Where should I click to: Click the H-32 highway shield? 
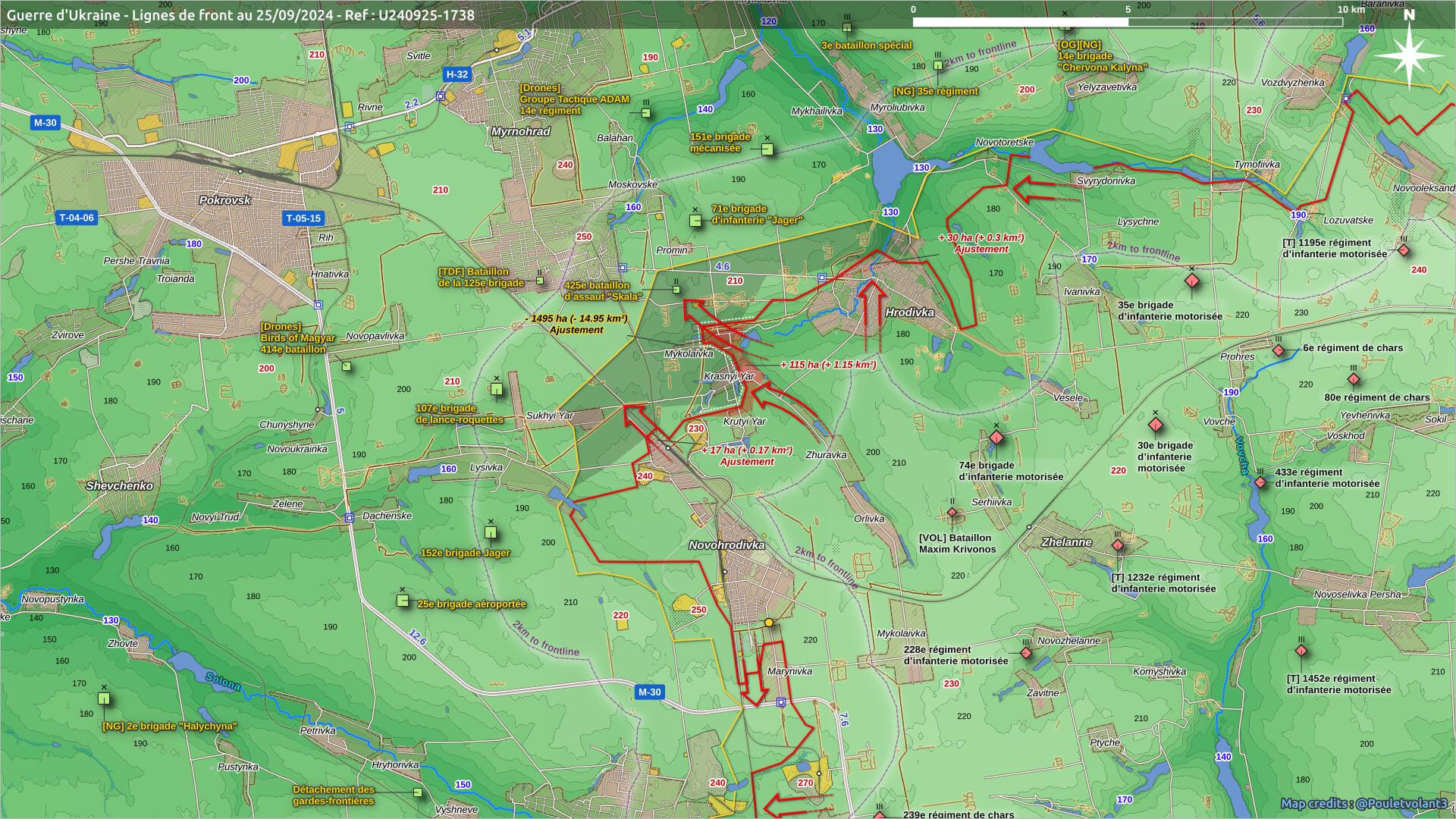457,74
